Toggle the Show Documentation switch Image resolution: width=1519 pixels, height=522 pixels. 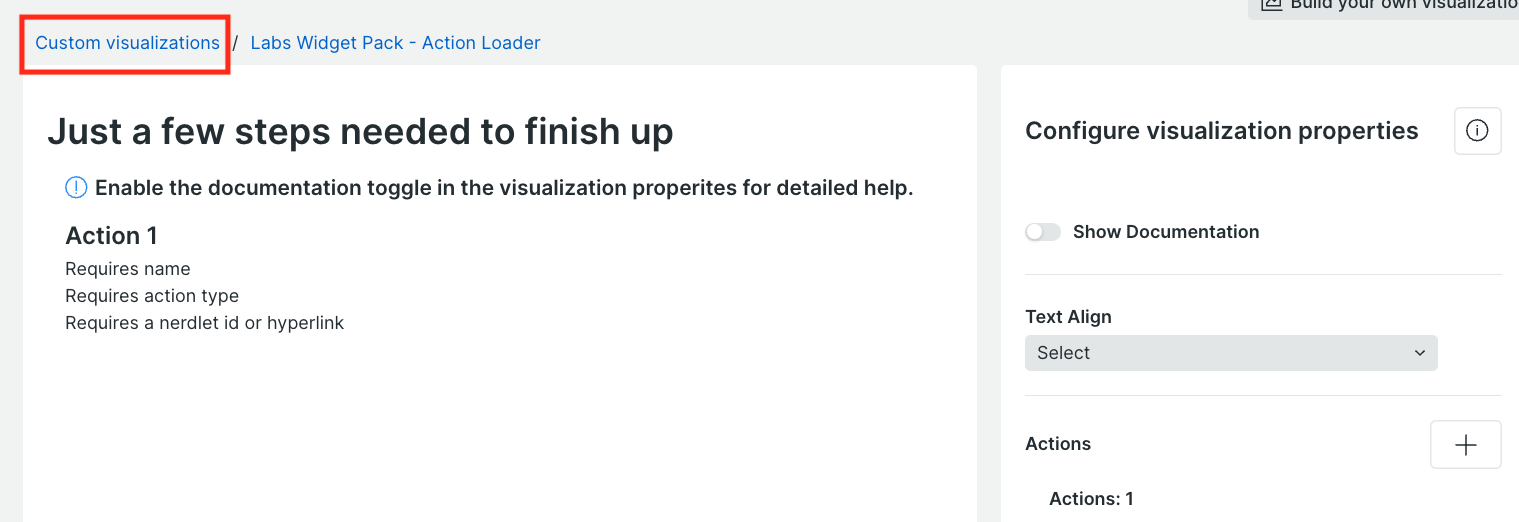(1043, 232)
